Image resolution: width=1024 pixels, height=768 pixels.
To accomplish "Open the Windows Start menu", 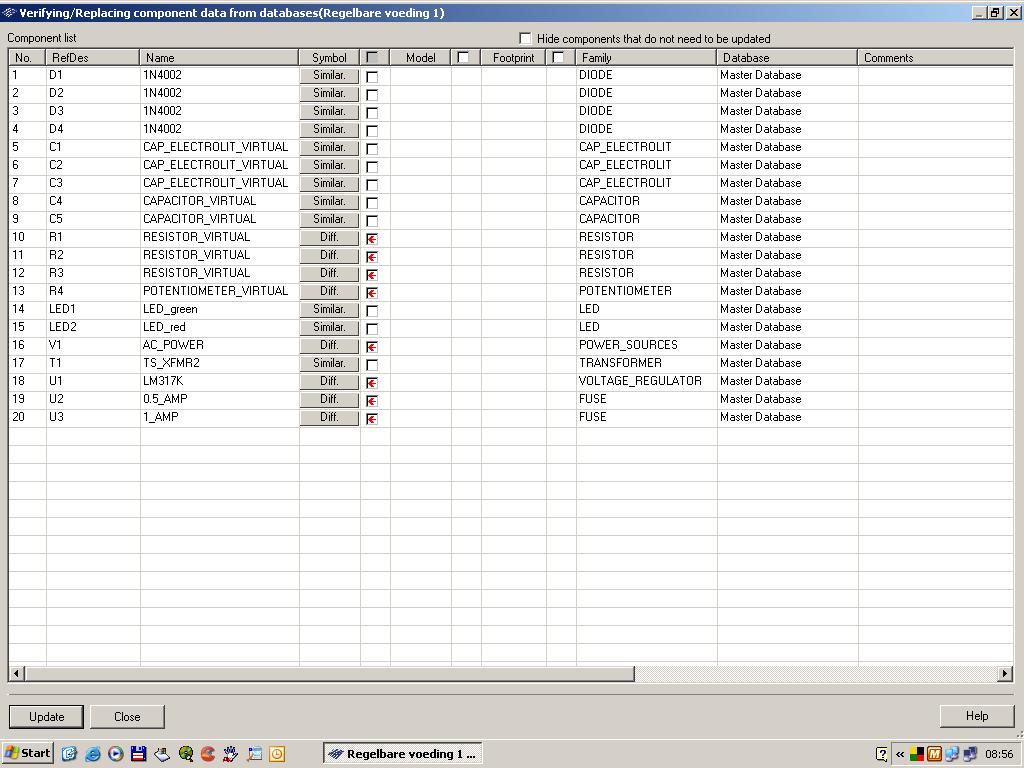I will [28, 754].
